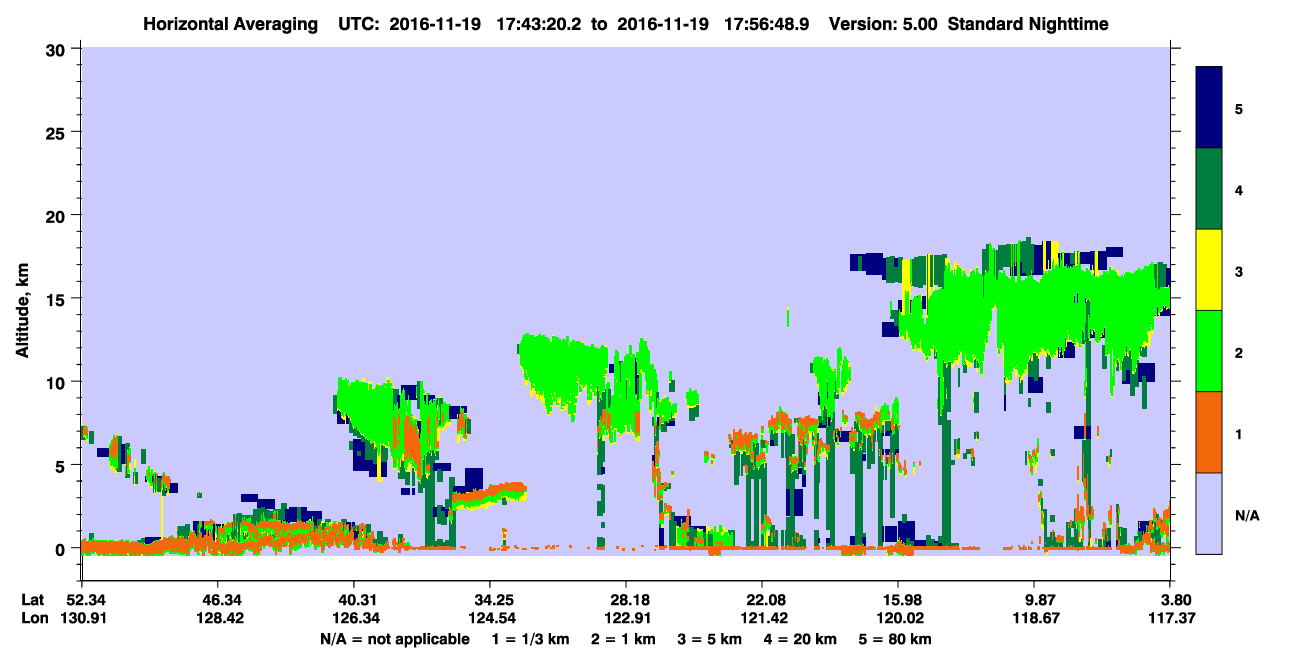Image resolution: width=1300 pixels, height=667 pixels.
Task: Click the lavender N/A legend swatch
Action: 1210,513
